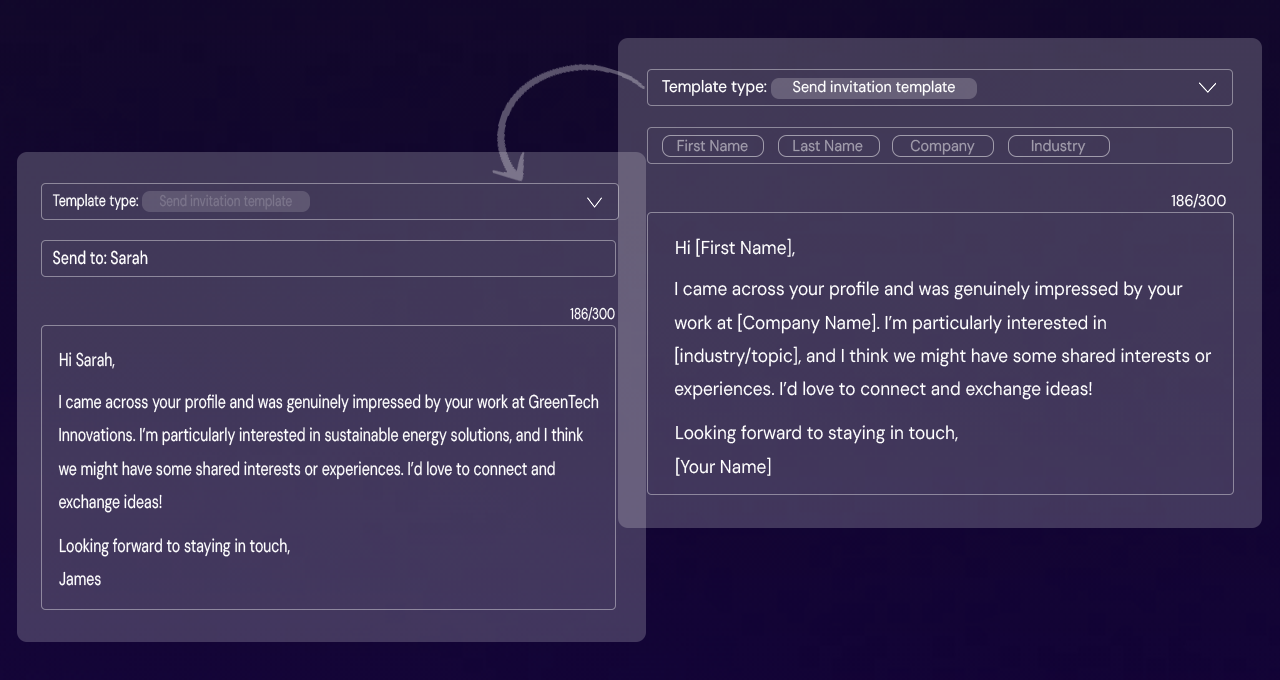Image resolution: width=1280 pixels, height=680 pixels.
Task: Insert the Last Name placeholder chip
Action: [x=828, y=145]
